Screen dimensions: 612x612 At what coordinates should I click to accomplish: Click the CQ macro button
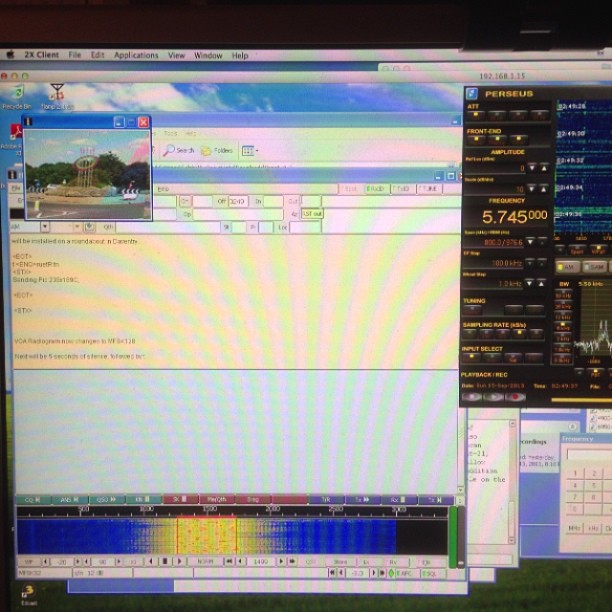[33, 500]
